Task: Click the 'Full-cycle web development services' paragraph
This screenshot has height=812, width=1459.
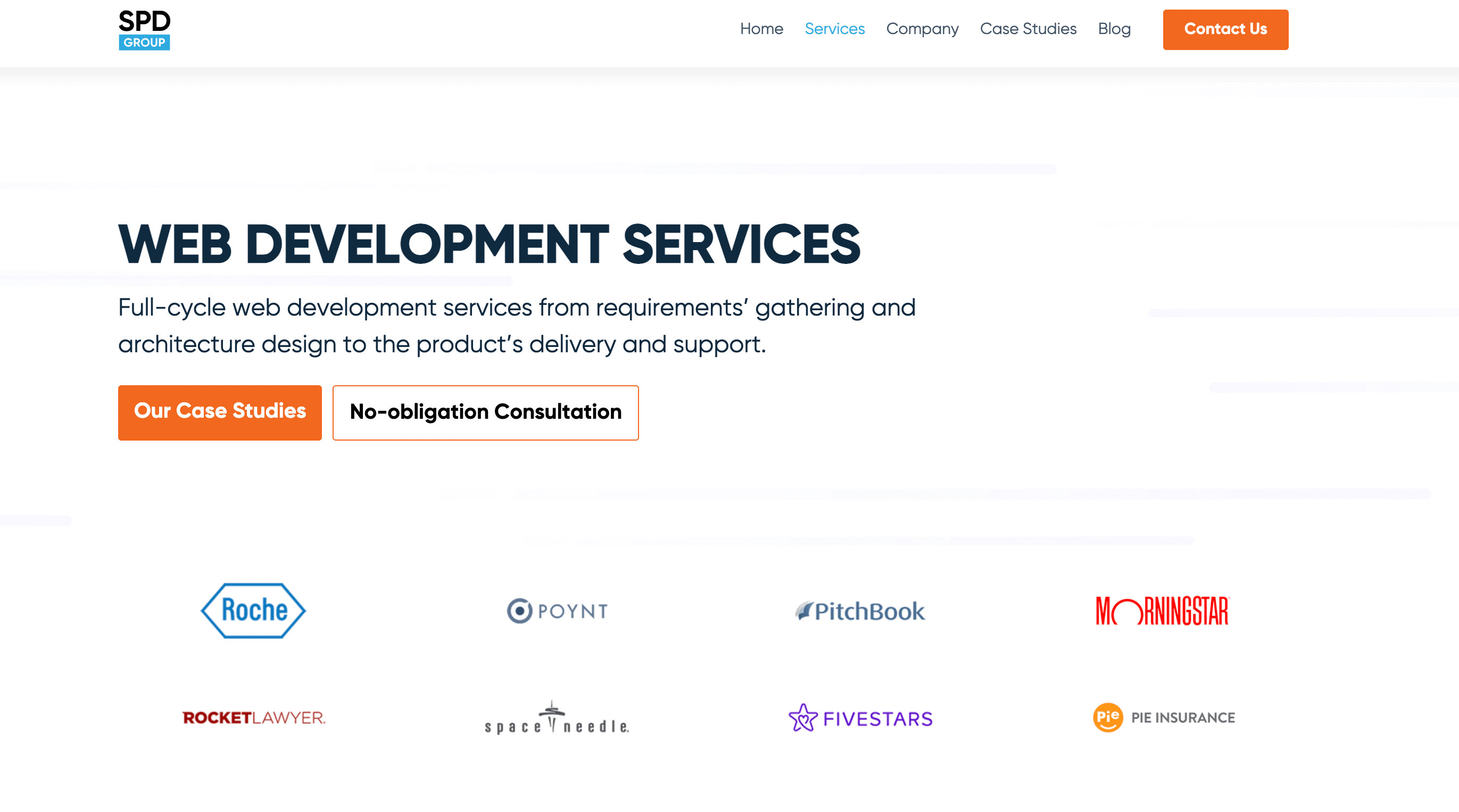Action: point(517,326)
